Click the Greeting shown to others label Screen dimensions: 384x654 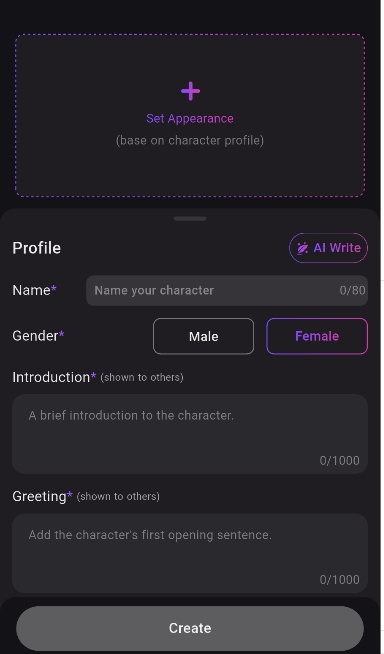coord(85,497)
